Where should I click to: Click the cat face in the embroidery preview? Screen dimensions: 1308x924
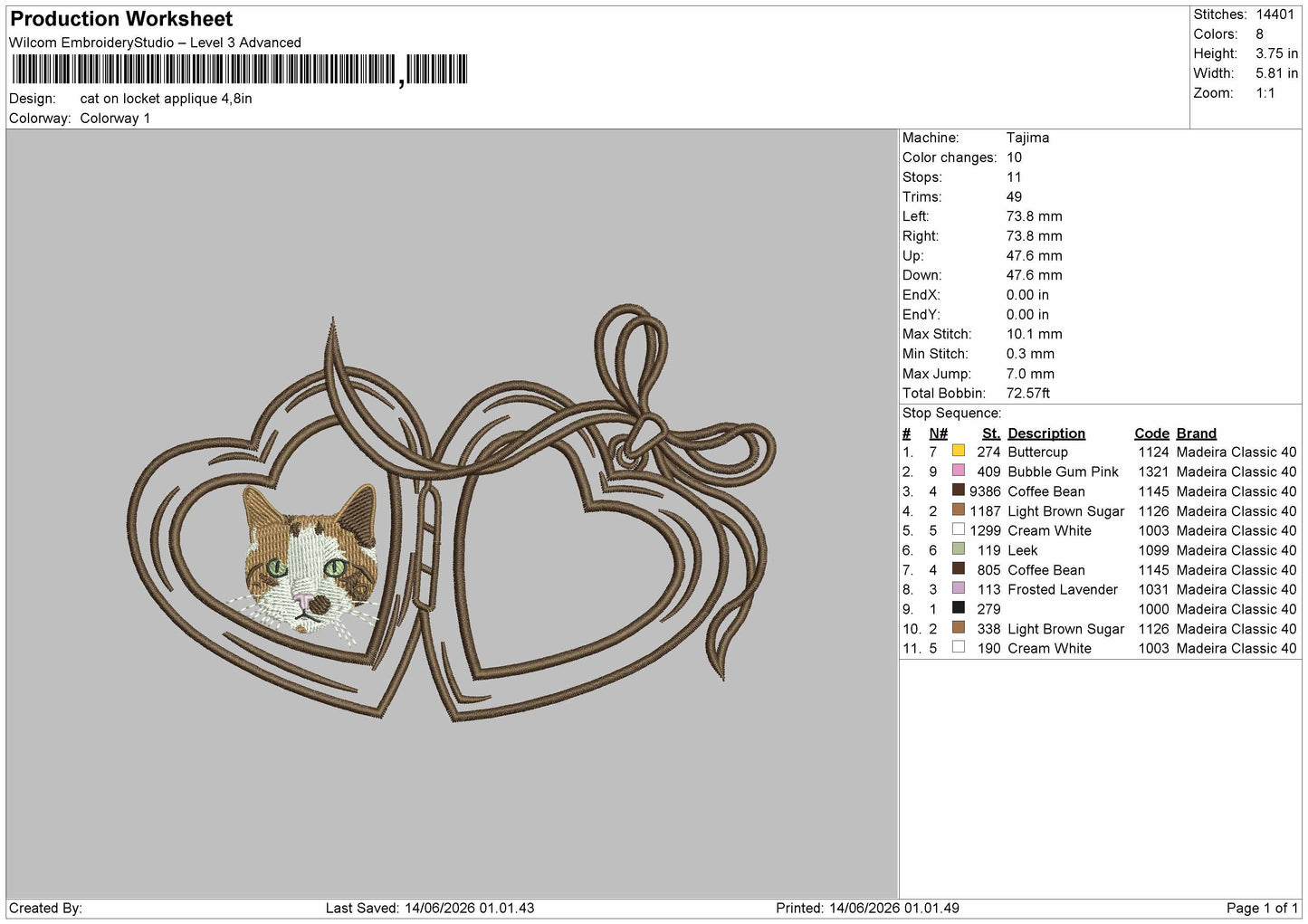(x=310, y=561)
